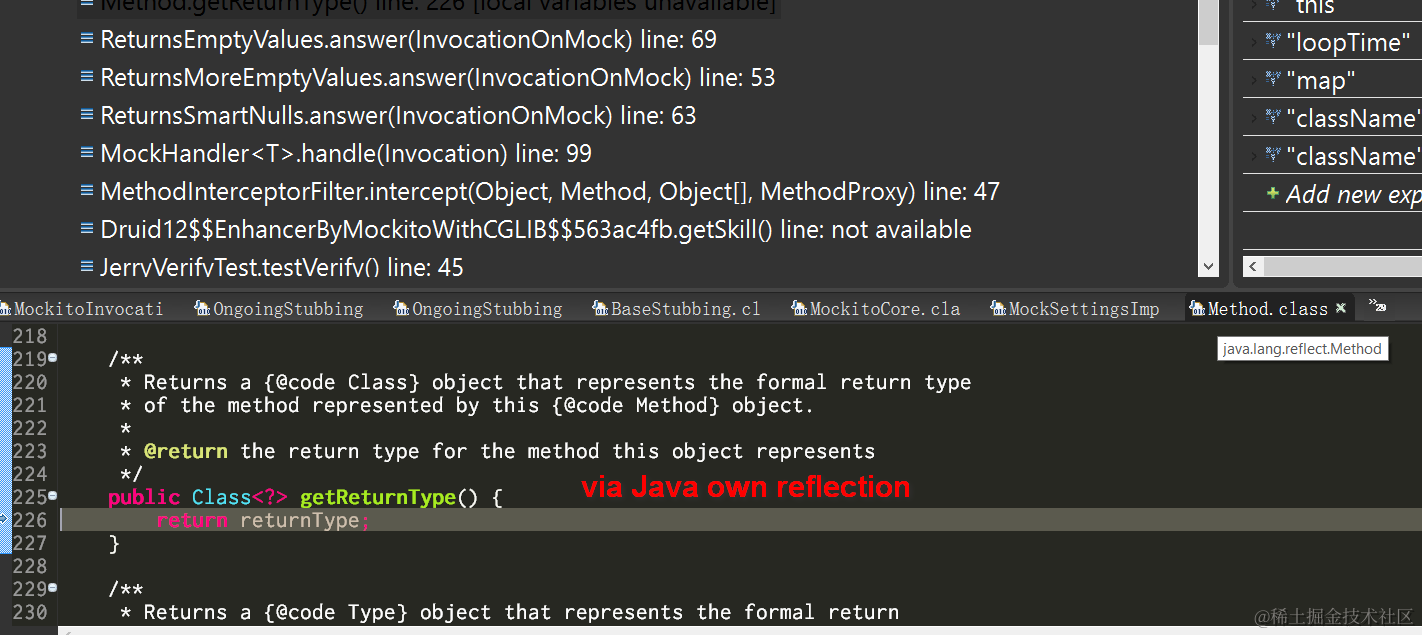Expand first "className" watch expression
The width and height of the screenshot is (1422, 635).
[x=1253, y=118]
